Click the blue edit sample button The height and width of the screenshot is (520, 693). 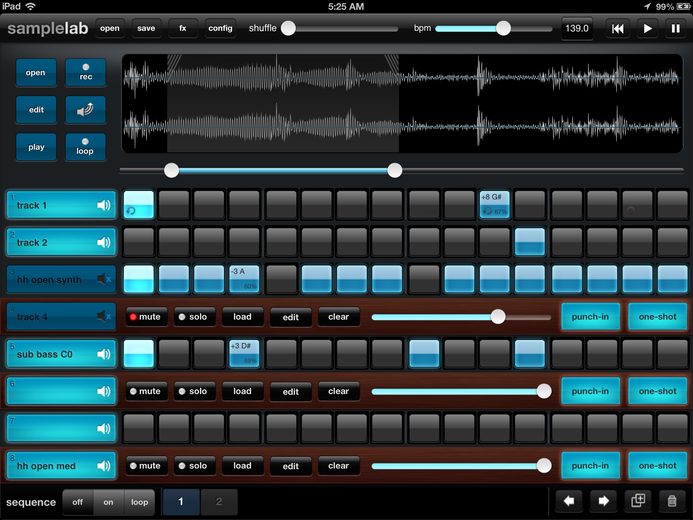point(36,110)
